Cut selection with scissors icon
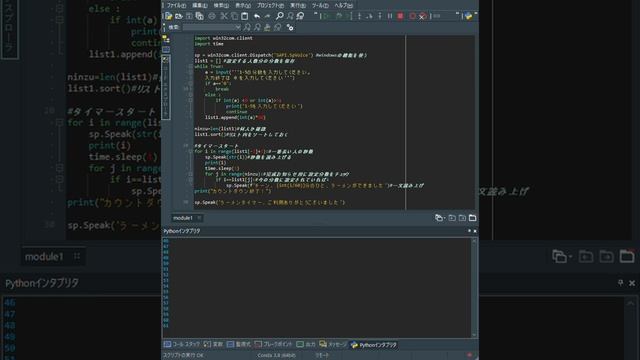This screenshot has width=640, height=360. (224, 16)
